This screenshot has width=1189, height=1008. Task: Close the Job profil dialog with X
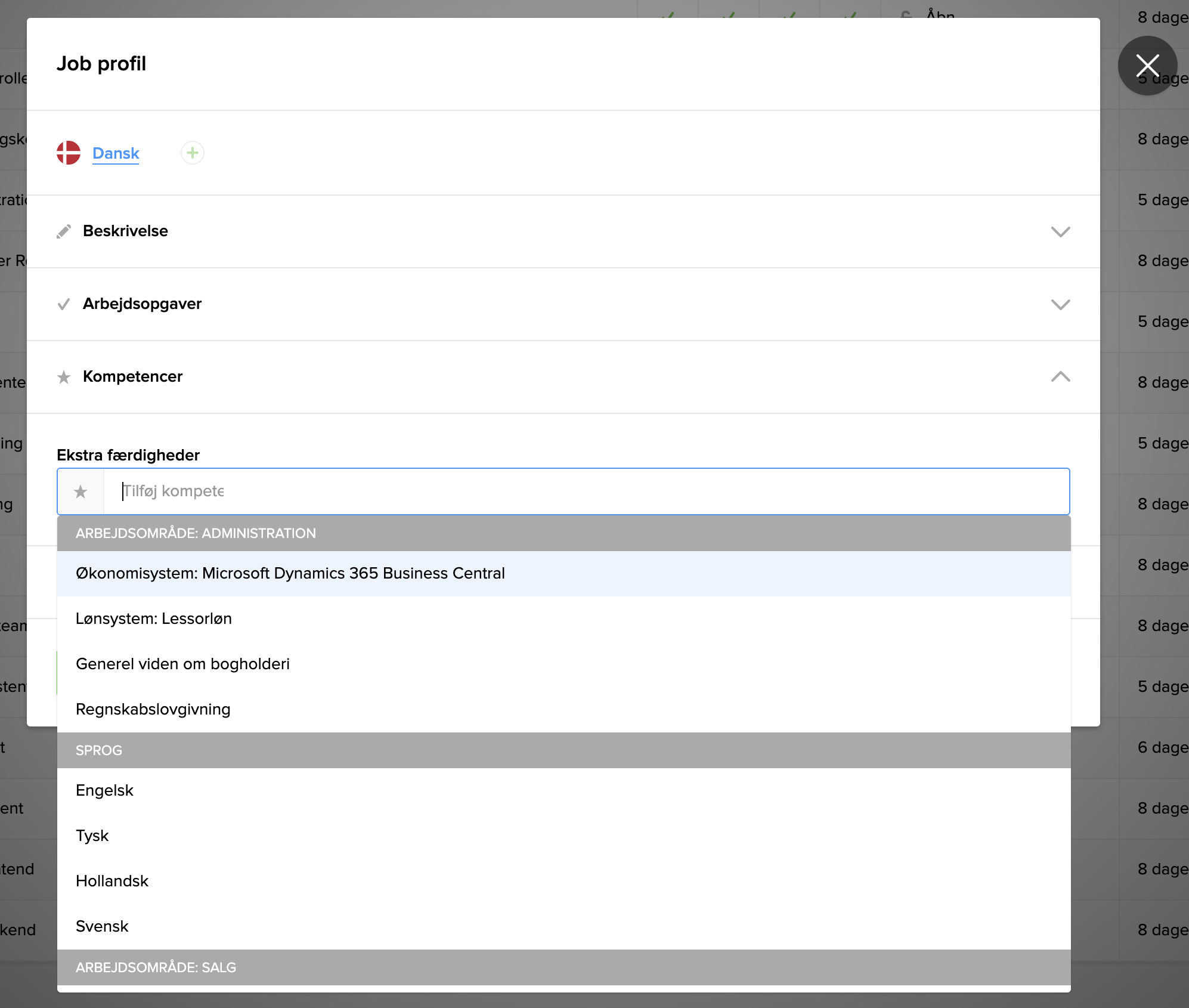coord(1147,66)
